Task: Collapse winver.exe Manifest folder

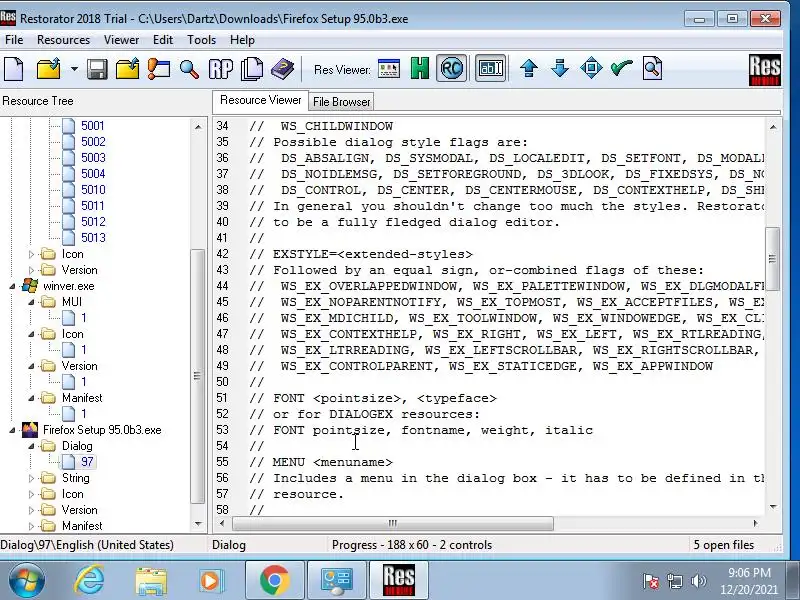Action: (31, 398)
